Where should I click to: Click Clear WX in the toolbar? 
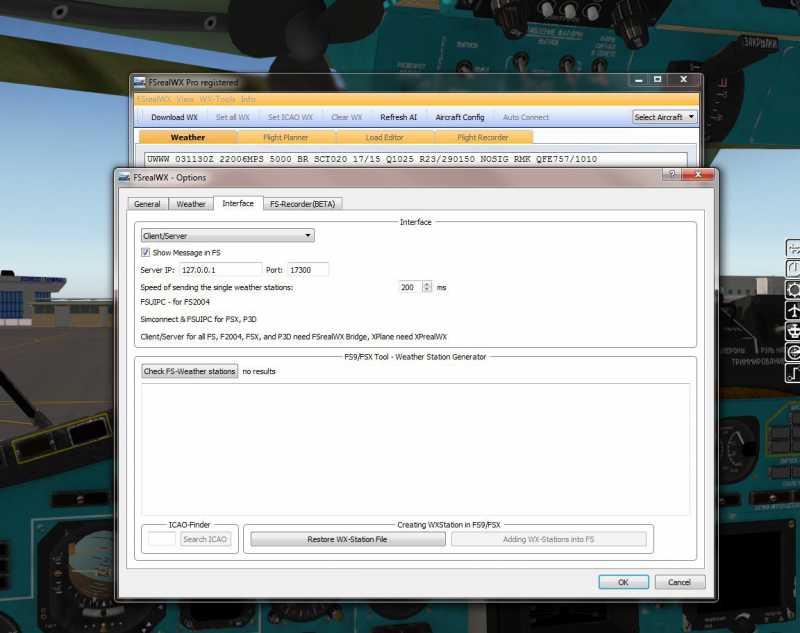point(346,117)
